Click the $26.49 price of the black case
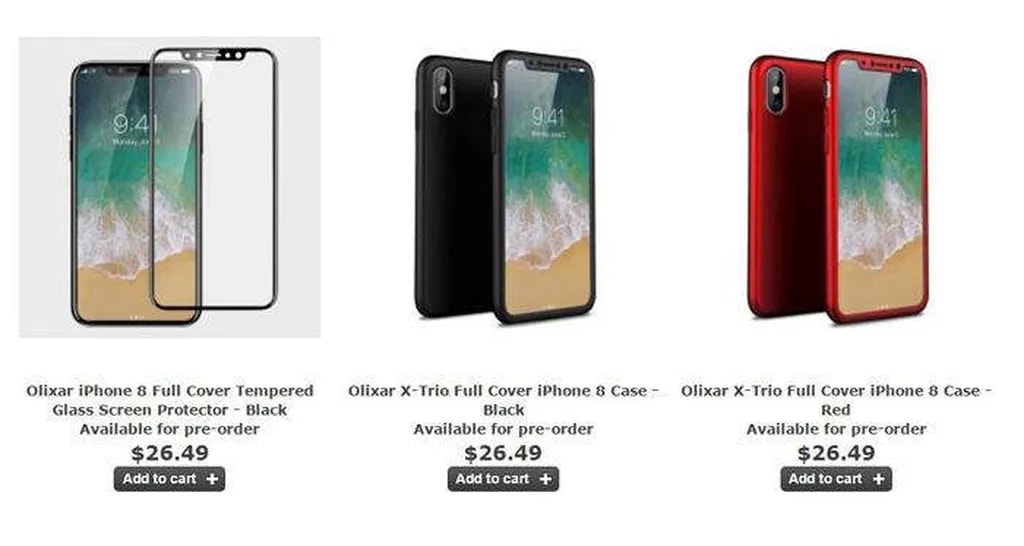 click(503, 453)
